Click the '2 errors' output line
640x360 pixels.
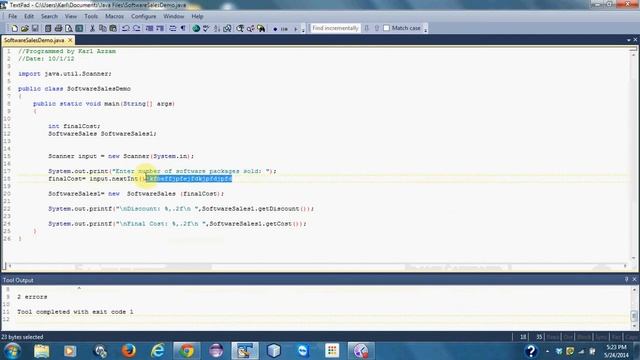(32, 297)
